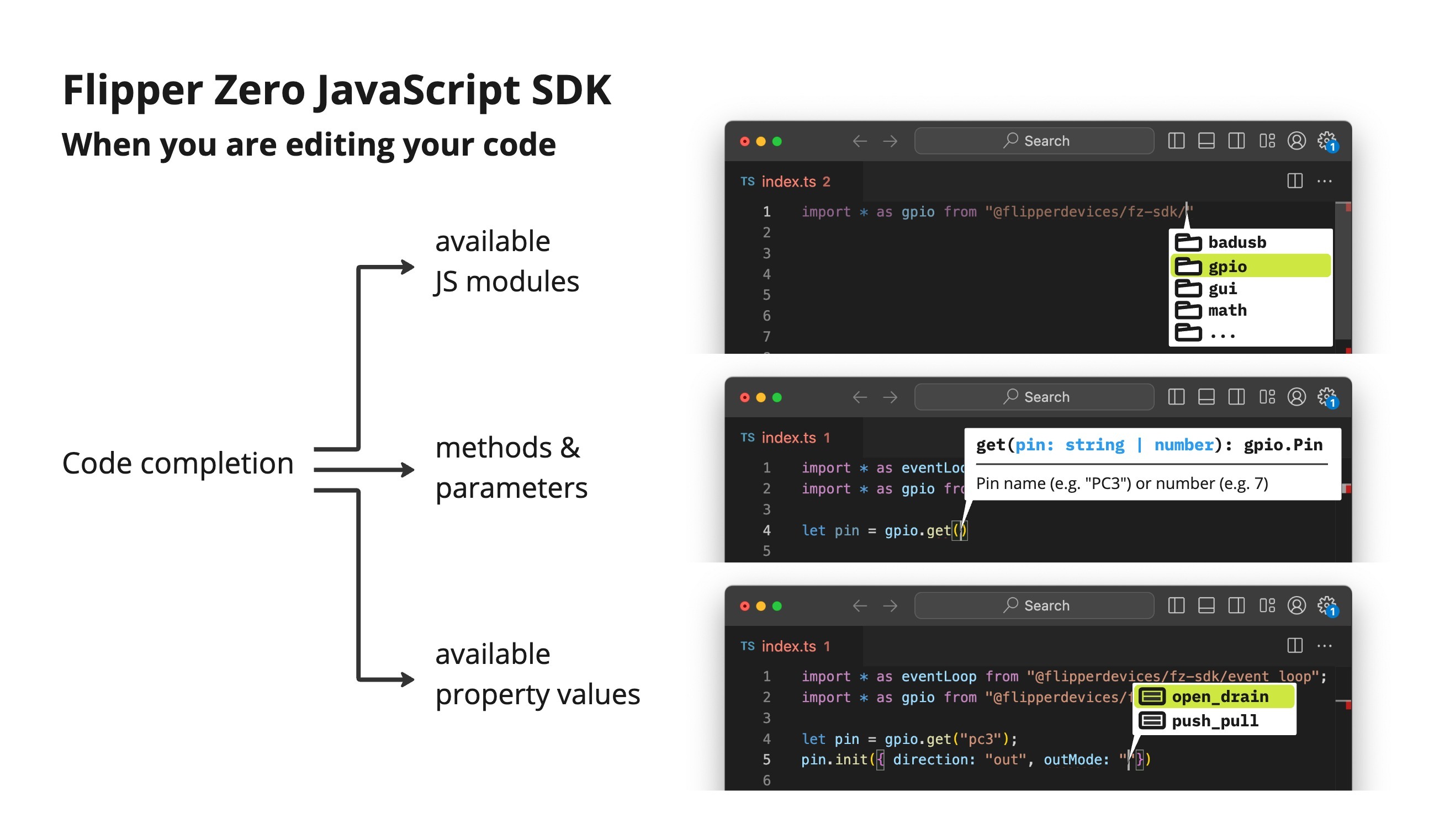Click inside the Search input box
This screenshot has width=1450, height=840.
click(1034, 140)
